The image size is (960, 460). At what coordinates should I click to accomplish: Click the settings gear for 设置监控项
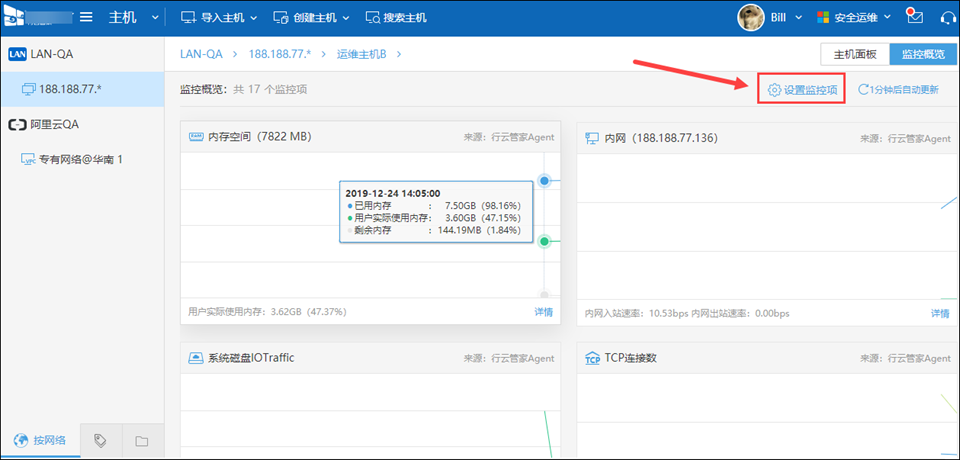click(x=774, y=90)
